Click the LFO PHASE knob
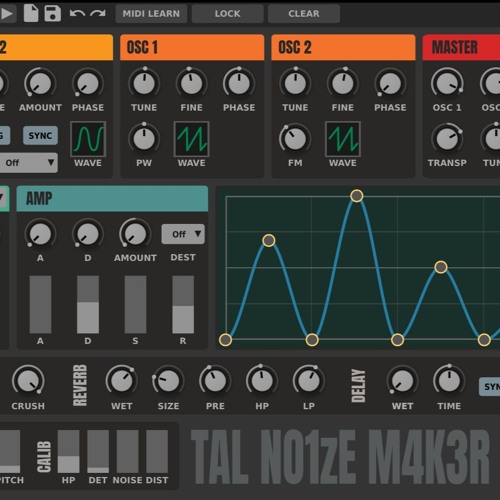Image resolution: width=500 pixels, height=500 pixels. tap(88, 83)
